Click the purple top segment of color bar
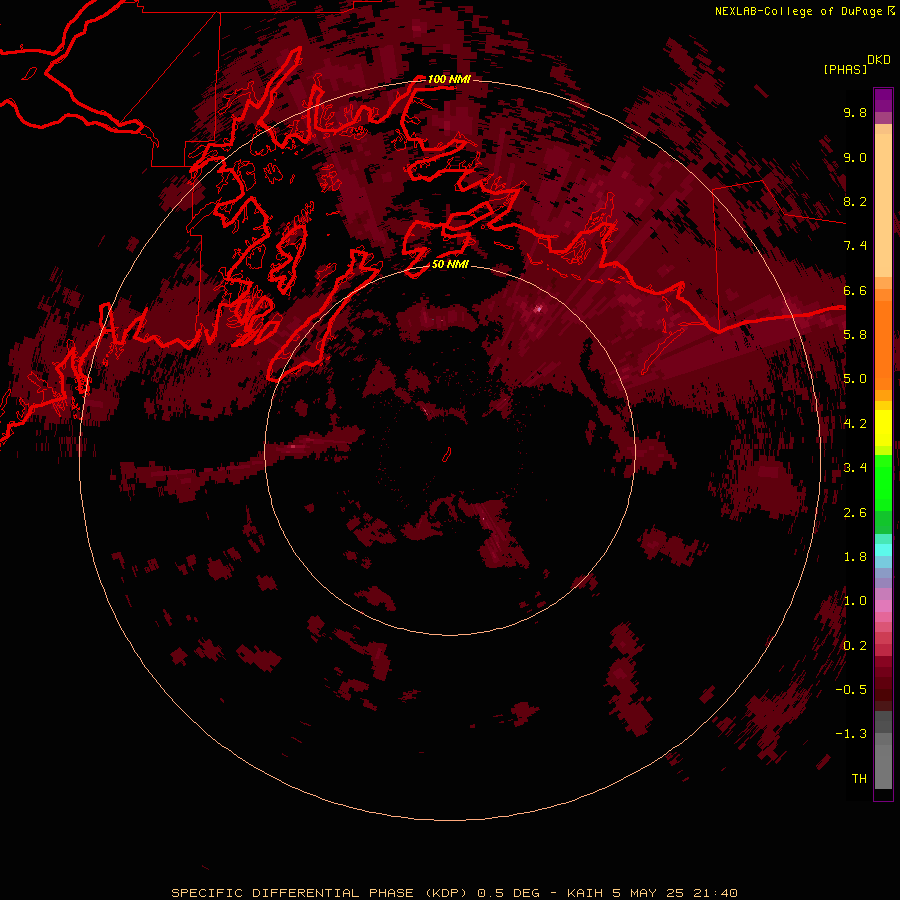The image size is (900, 900). click(x=883, y=100)
